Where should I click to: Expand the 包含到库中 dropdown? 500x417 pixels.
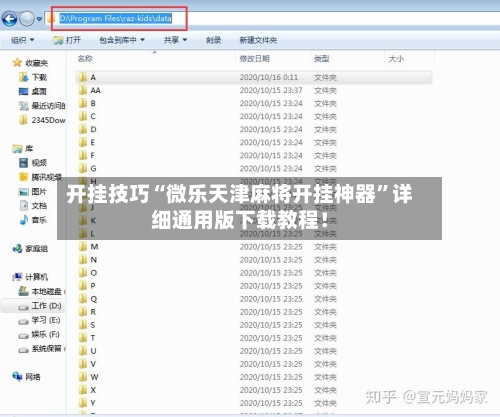pyautogui.click(x=122, y=40)
